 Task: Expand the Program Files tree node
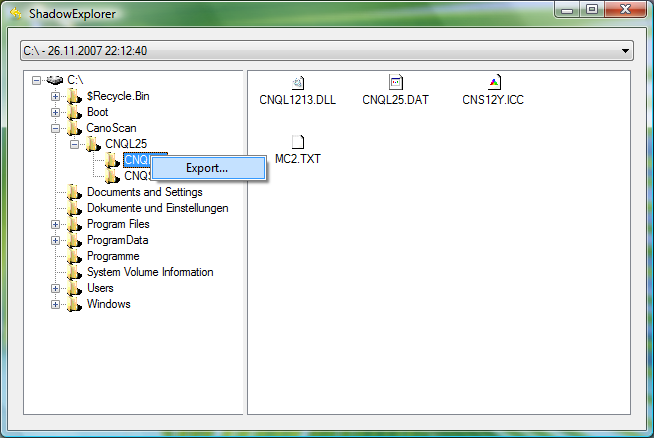(55, 224)
